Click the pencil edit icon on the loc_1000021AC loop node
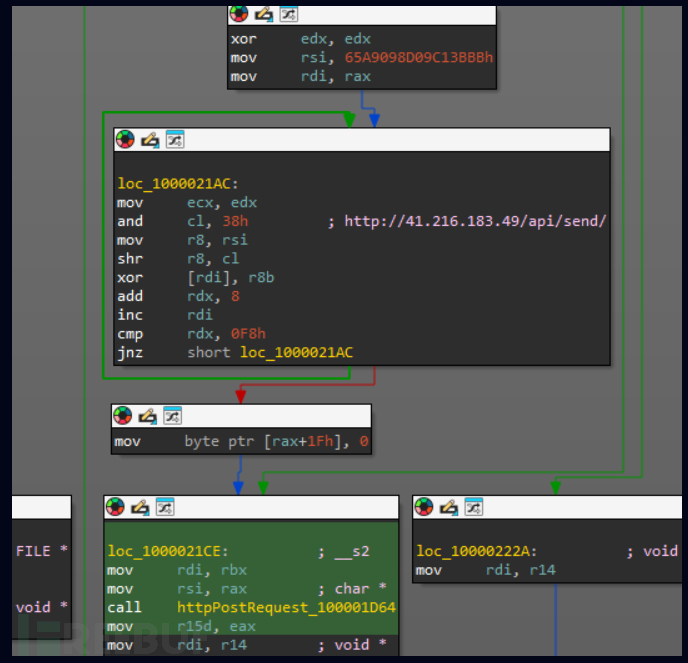The height and width of the screenshot is (663, 688). (149, 139)
